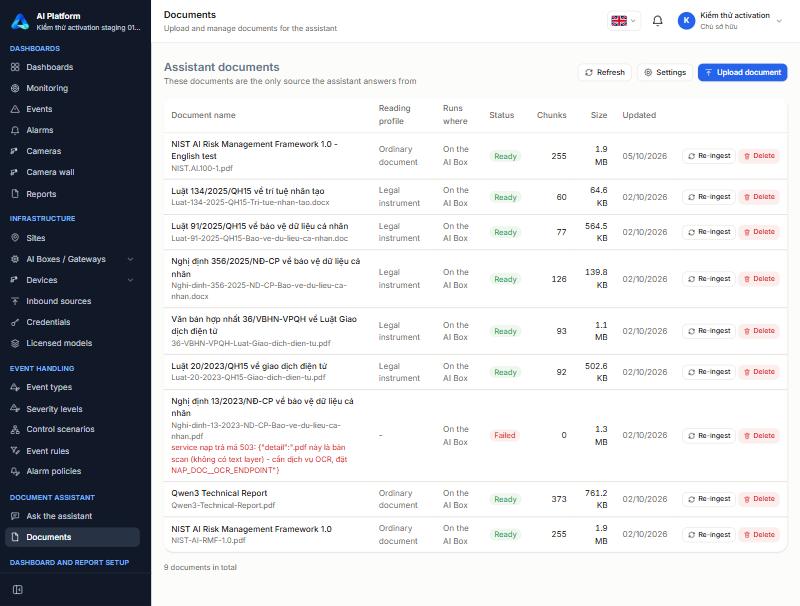Re-ingest the failed Nghị định 13/2023 document
Image resolution: width=800 pixels, height=606 pixels.
click(x=709, y=436)
